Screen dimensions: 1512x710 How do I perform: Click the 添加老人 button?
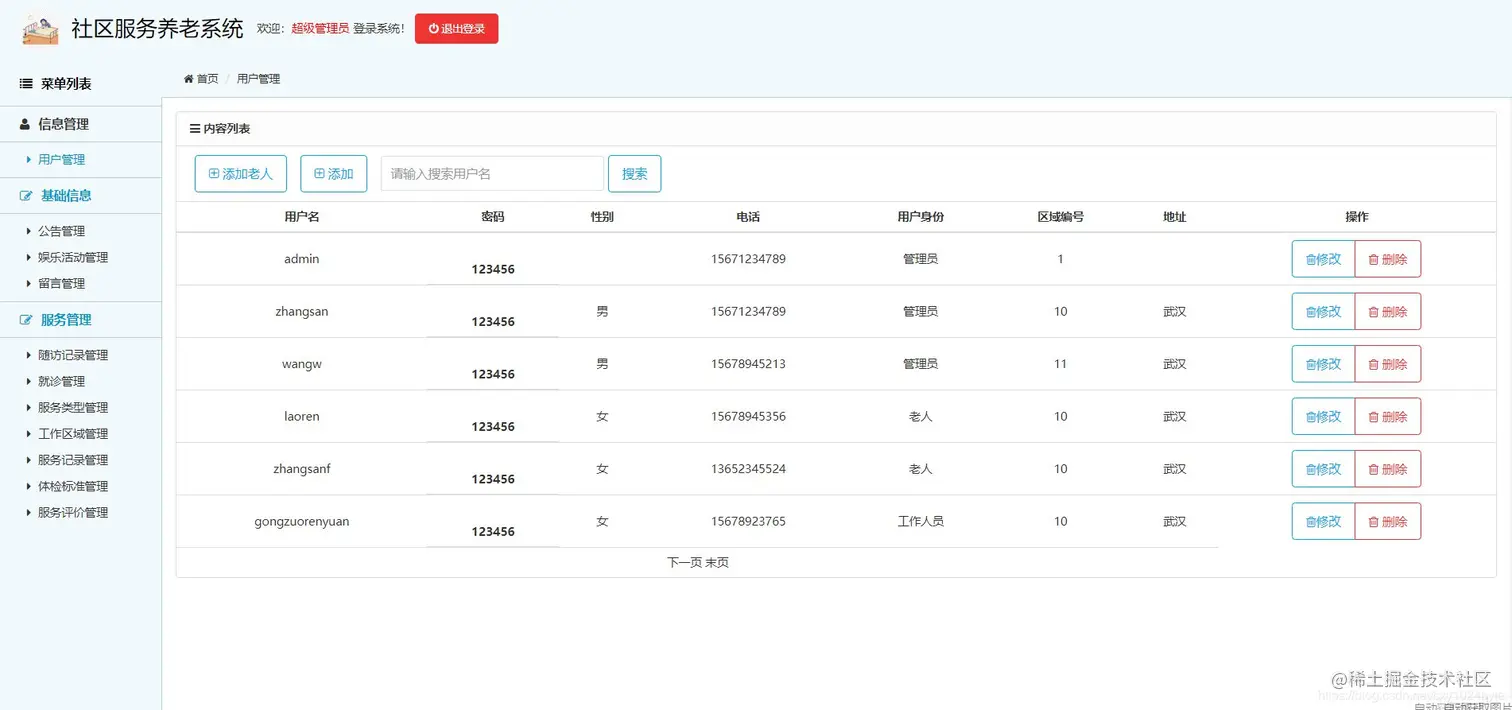[241, 174]
